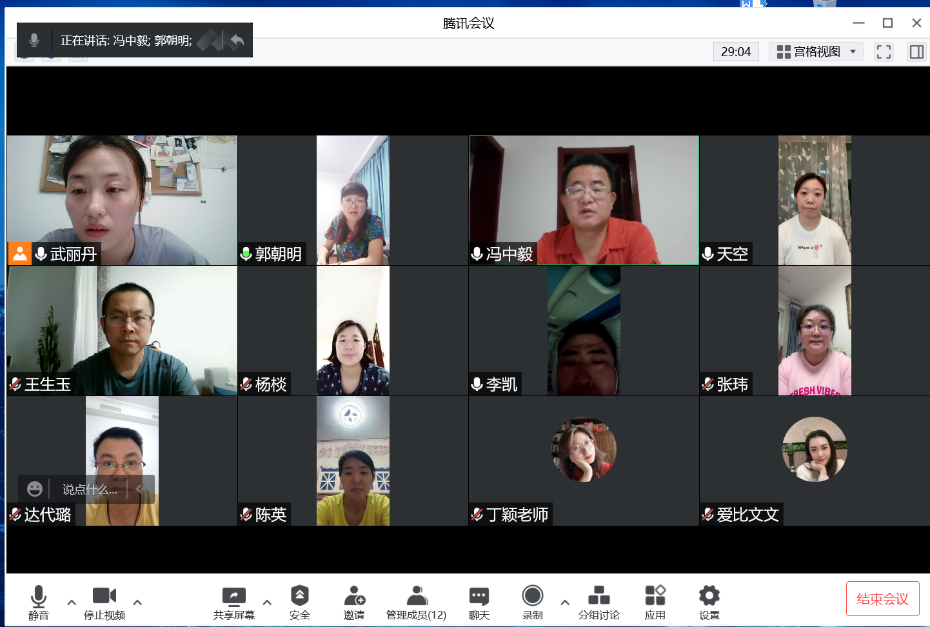The image size is (930, 627).
Task: Expand video options arrow beside 停止视频
Action: [137, 602]
